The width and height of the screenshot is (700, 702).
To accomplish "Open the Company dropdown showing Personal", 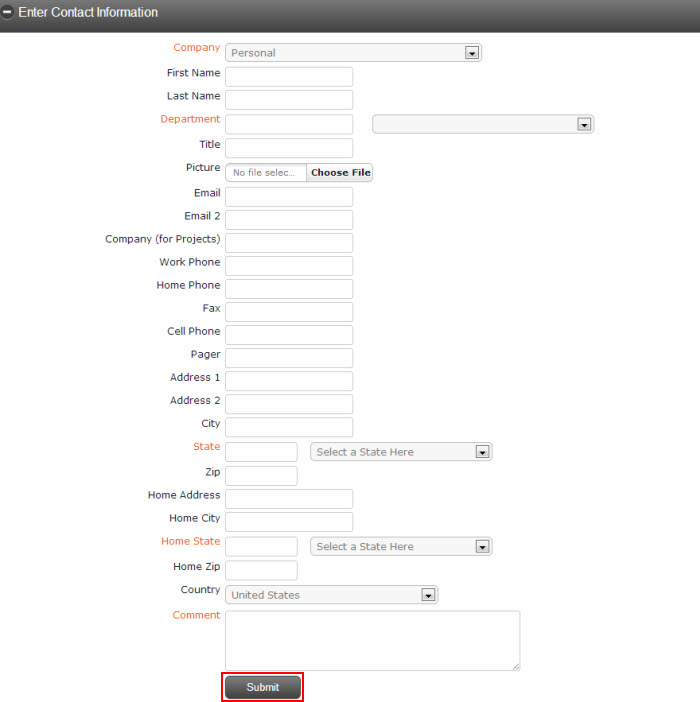I will [x=353, y=52].
